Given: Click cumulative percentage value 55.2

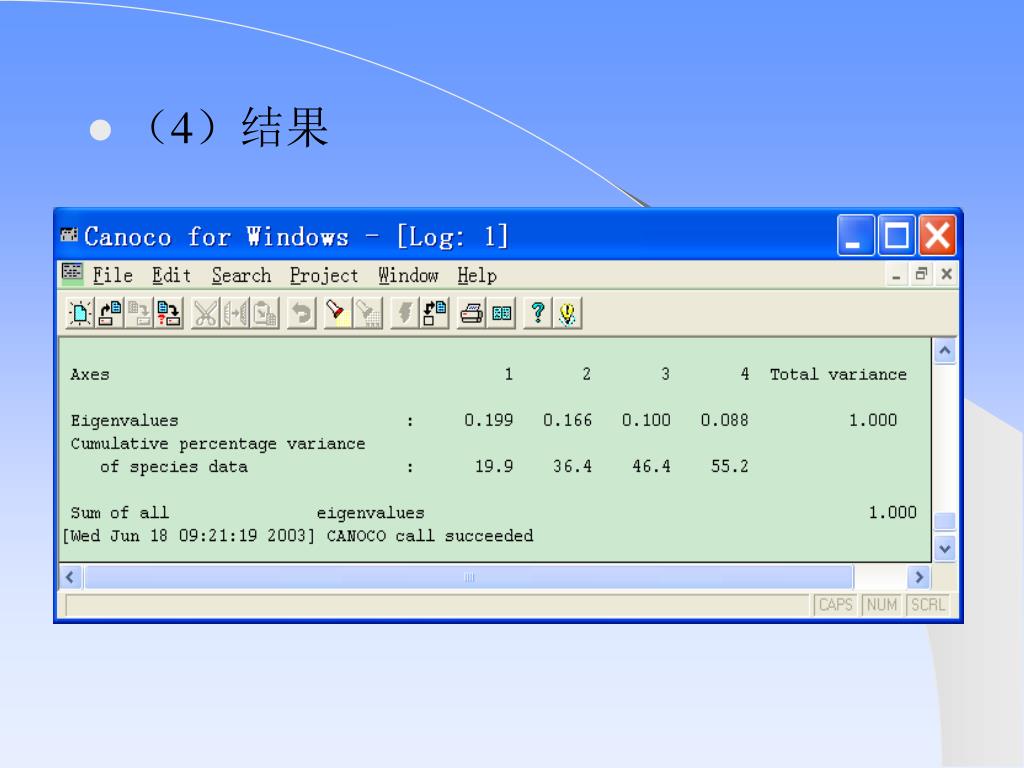Looking at the screenshot, I should [x=729, y=466].
